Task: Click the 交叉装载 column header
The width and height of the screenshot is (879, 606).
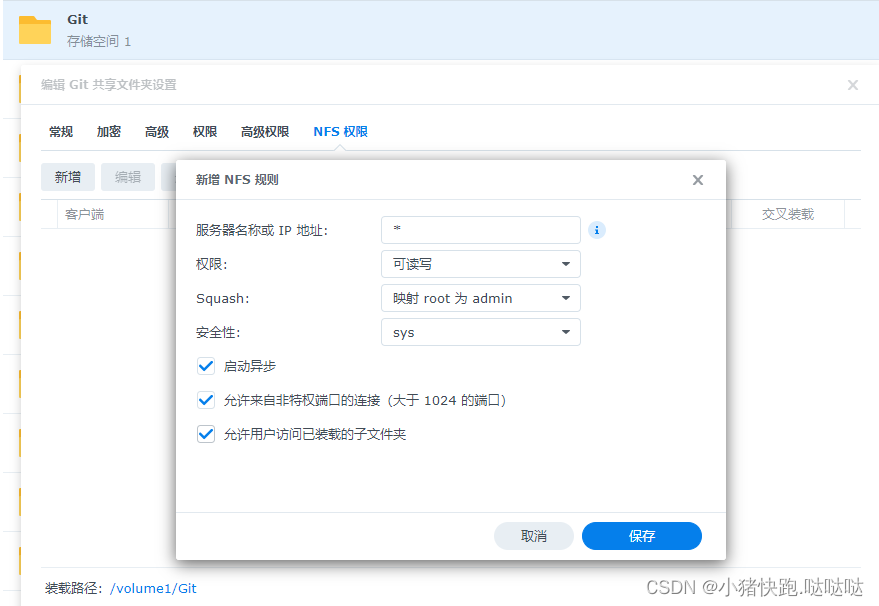Action: pyautogui.click(x=788, y=214)
